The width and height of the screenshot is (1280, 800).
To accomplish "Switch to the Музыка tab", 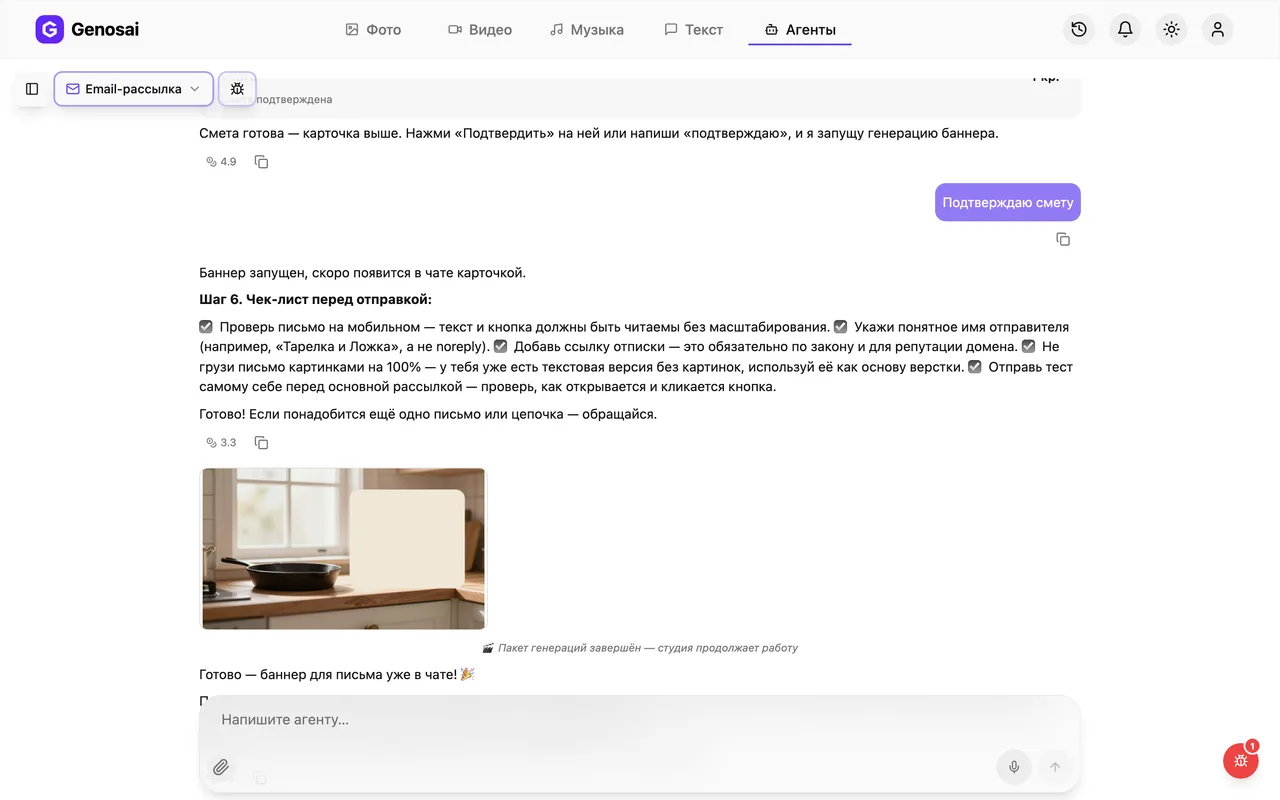I will point(587,30).
